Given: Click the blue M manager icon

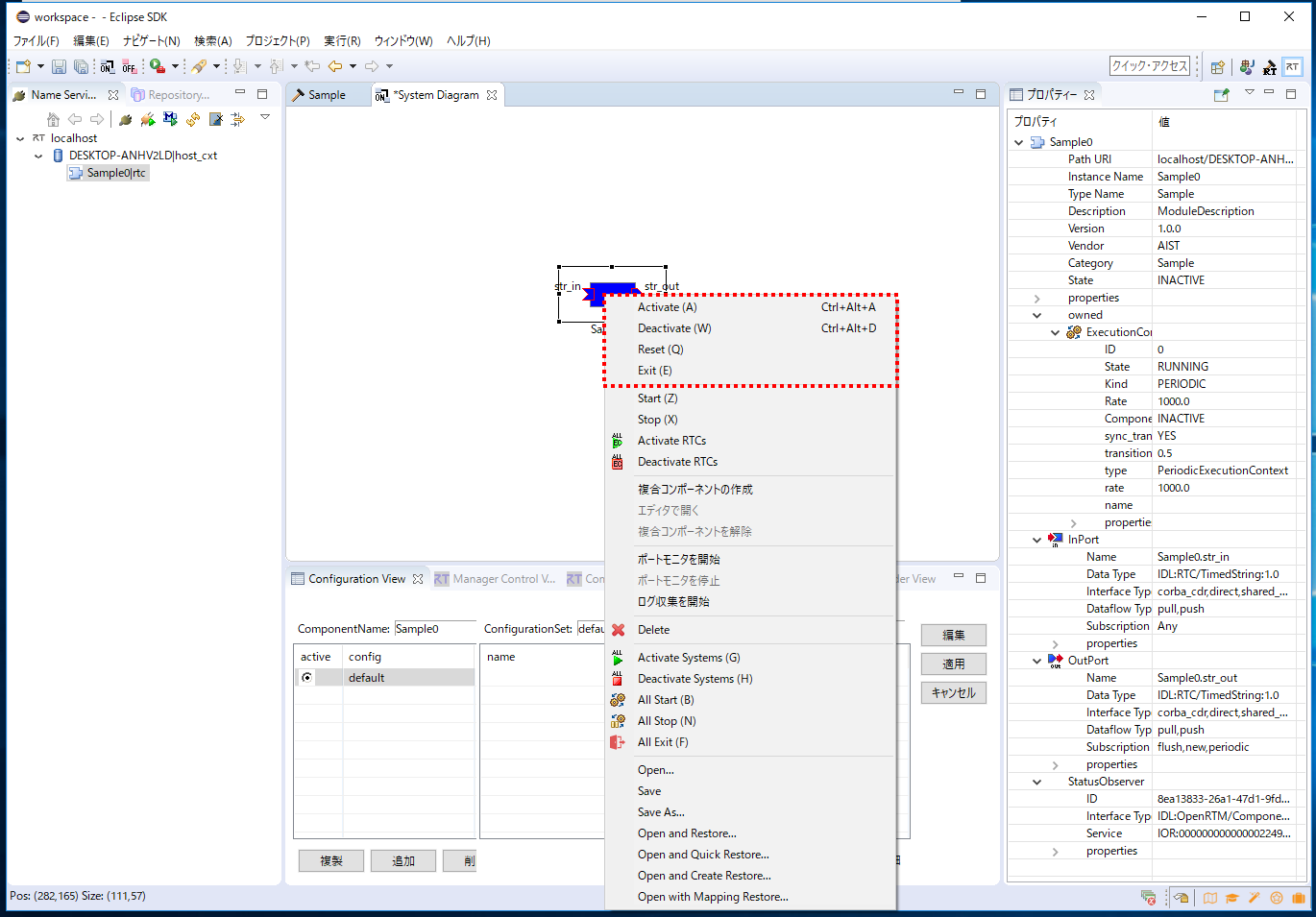Looking at the screenshot, I should [x=170, y=119].
